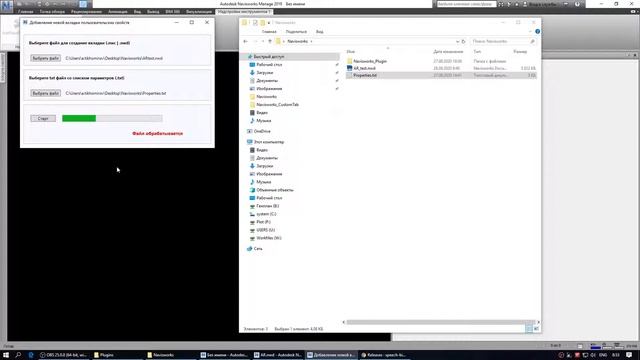The image size is (640, 360).
Task: Open the Вид ribbon tab in Navisworks
Action: coord(137,12)
